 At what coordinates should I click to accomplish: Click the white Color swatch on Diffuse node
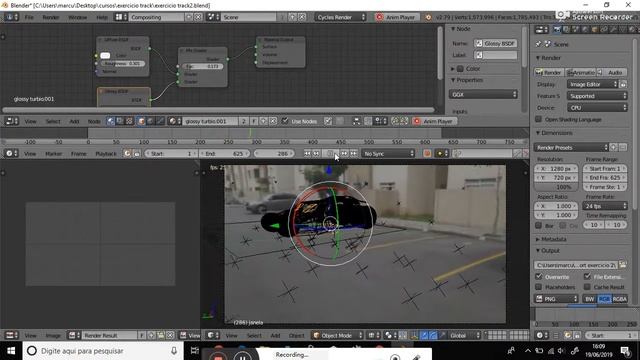click(105, 56)
